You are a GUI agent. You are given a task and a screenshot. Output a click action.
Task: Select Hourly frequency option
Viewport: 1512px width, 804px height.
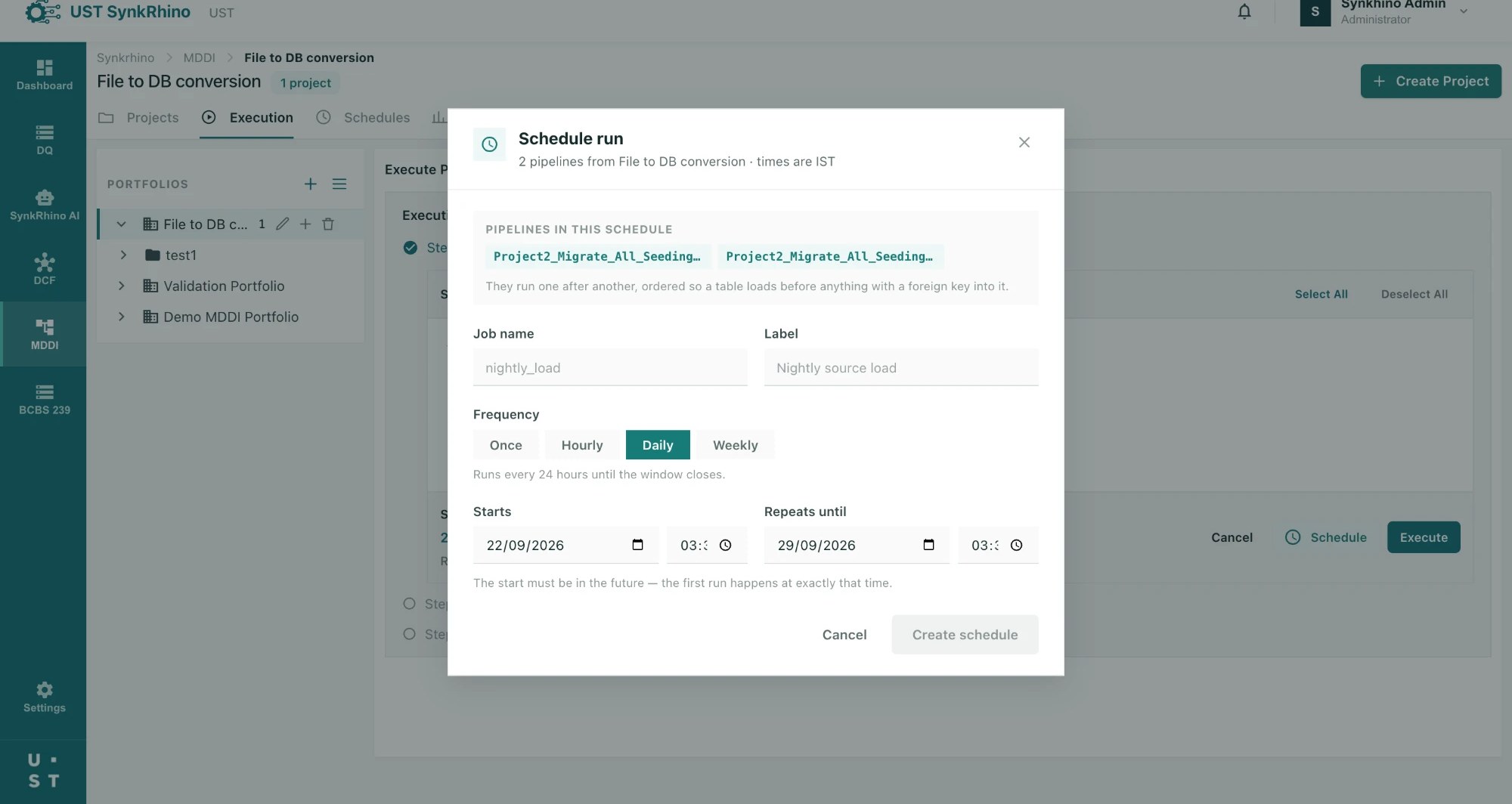point(582,445)
